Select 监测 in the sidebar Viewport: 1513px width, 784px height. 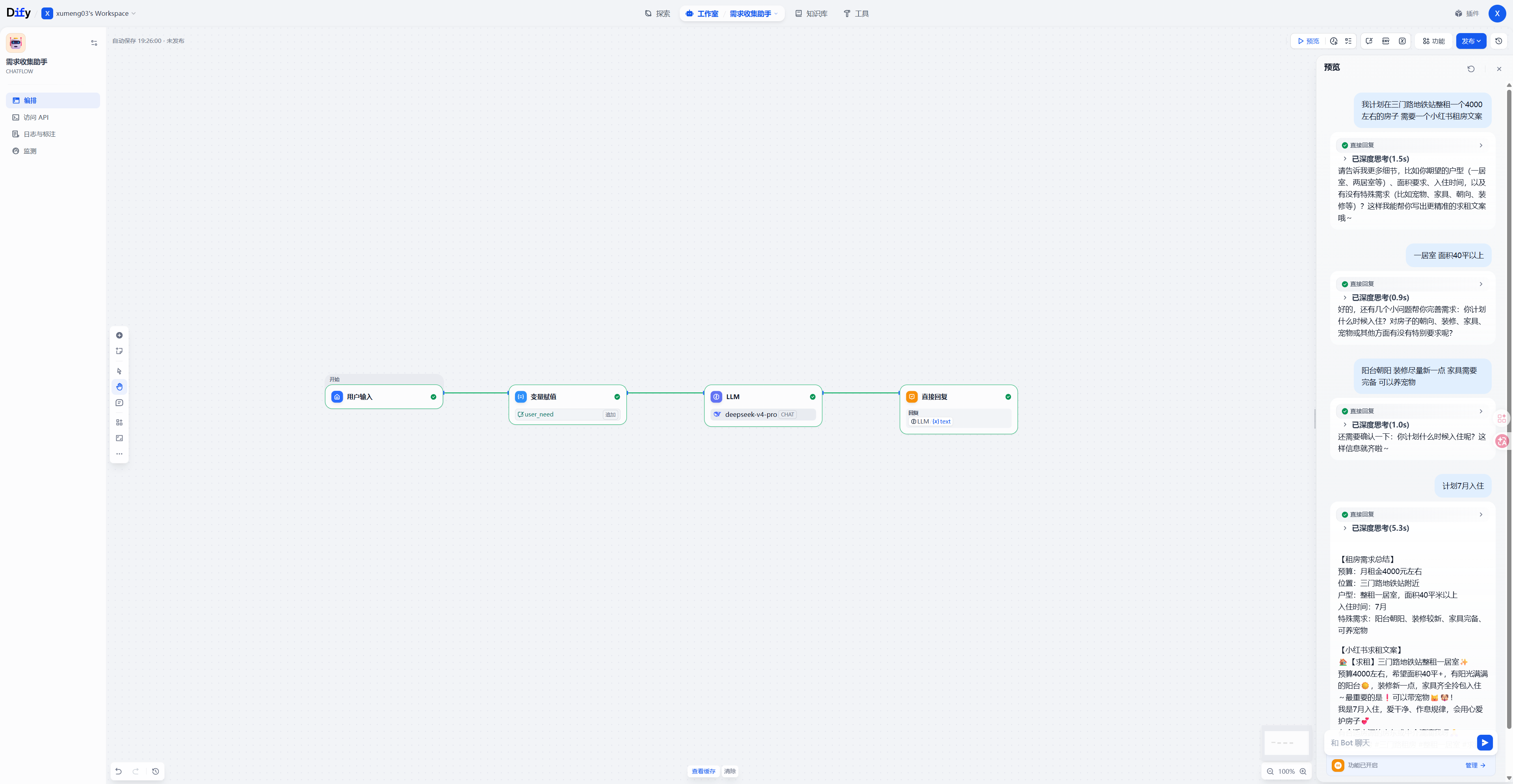(53, 152)
